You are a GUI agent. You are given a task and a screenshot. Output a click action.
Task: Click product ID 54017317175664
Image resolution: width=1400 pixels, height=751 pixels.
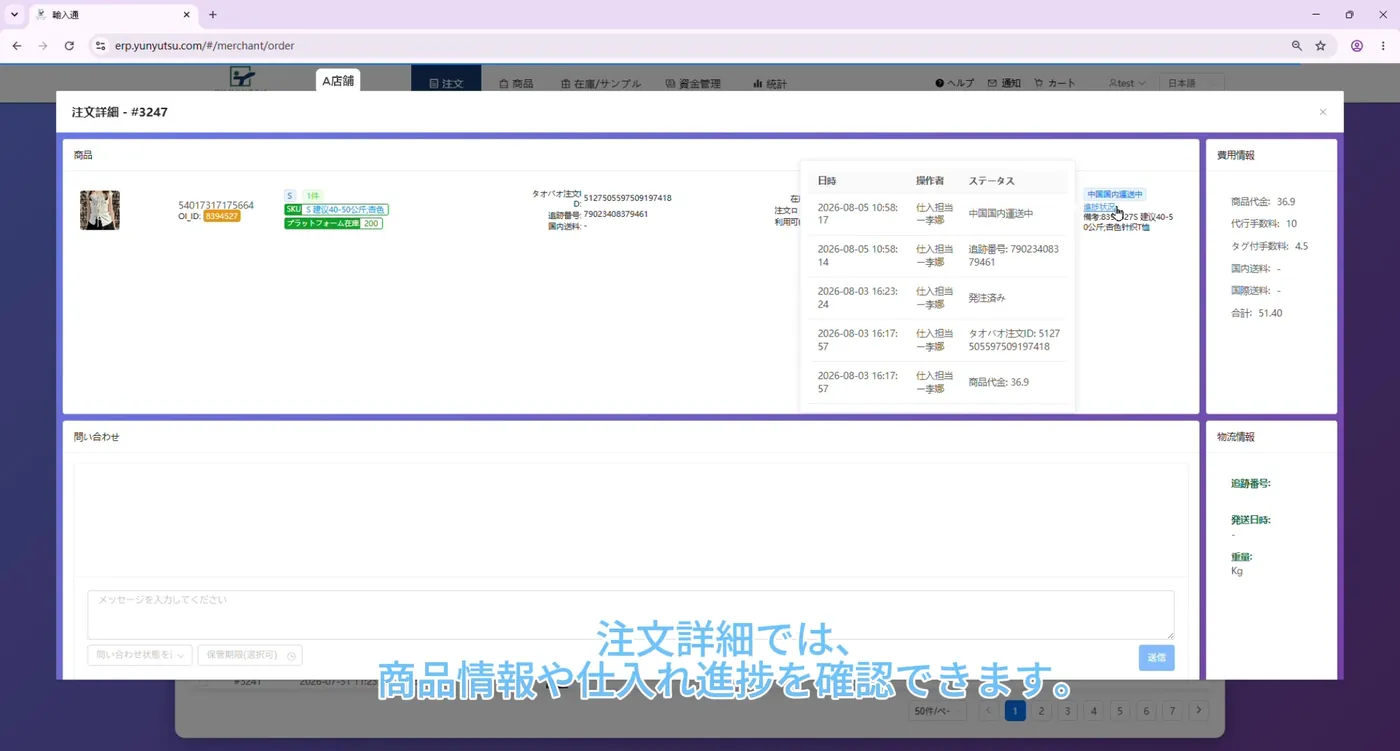216,205
